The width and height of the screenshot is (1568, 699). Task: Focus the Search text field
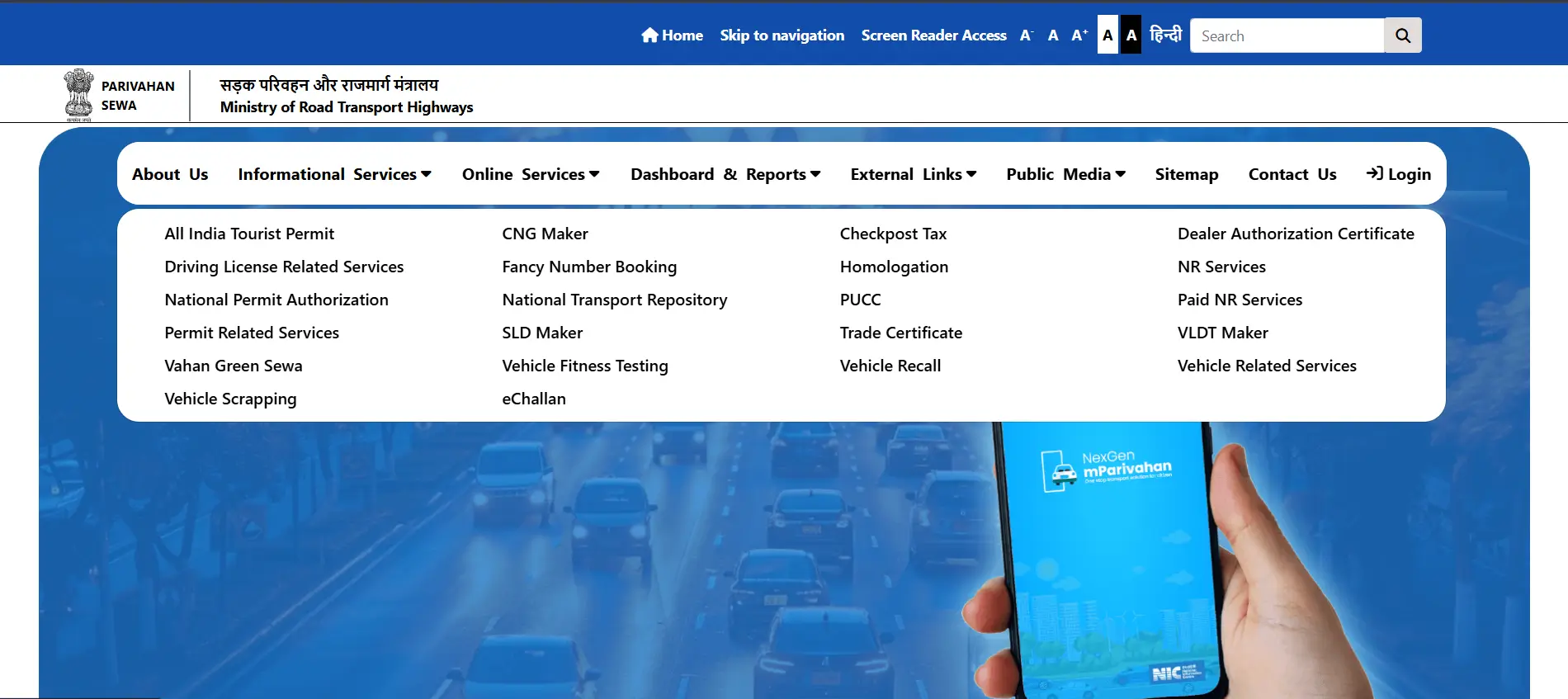1287,35
